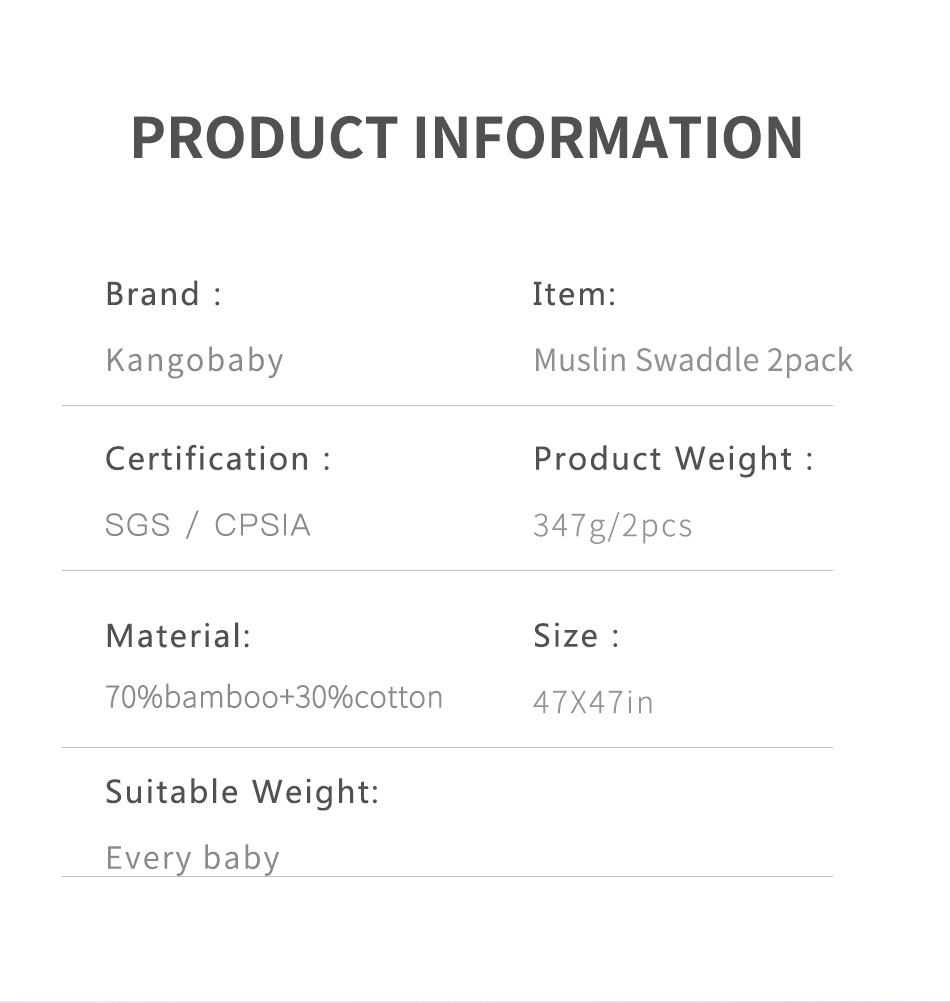Click the CPSIA certification text
Screen dimensions: 950x1003
(x=262, y=525)
